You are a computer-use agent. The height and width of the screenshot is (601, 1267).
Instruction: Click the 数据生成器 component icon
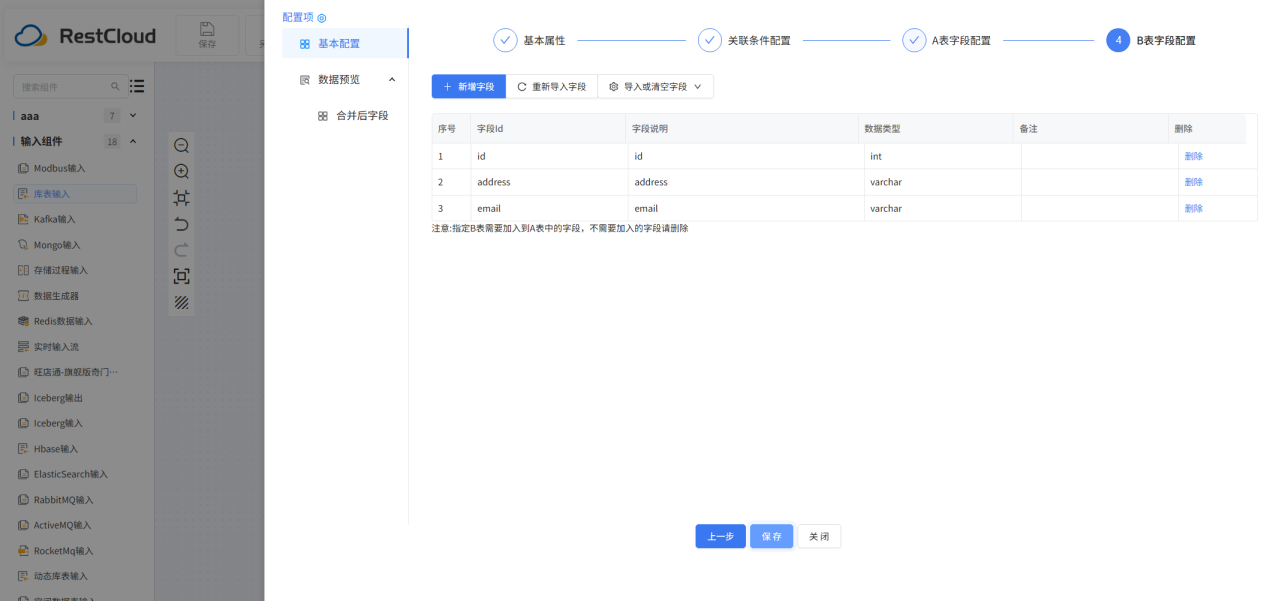pyautogui.click(x=24, y=296)
